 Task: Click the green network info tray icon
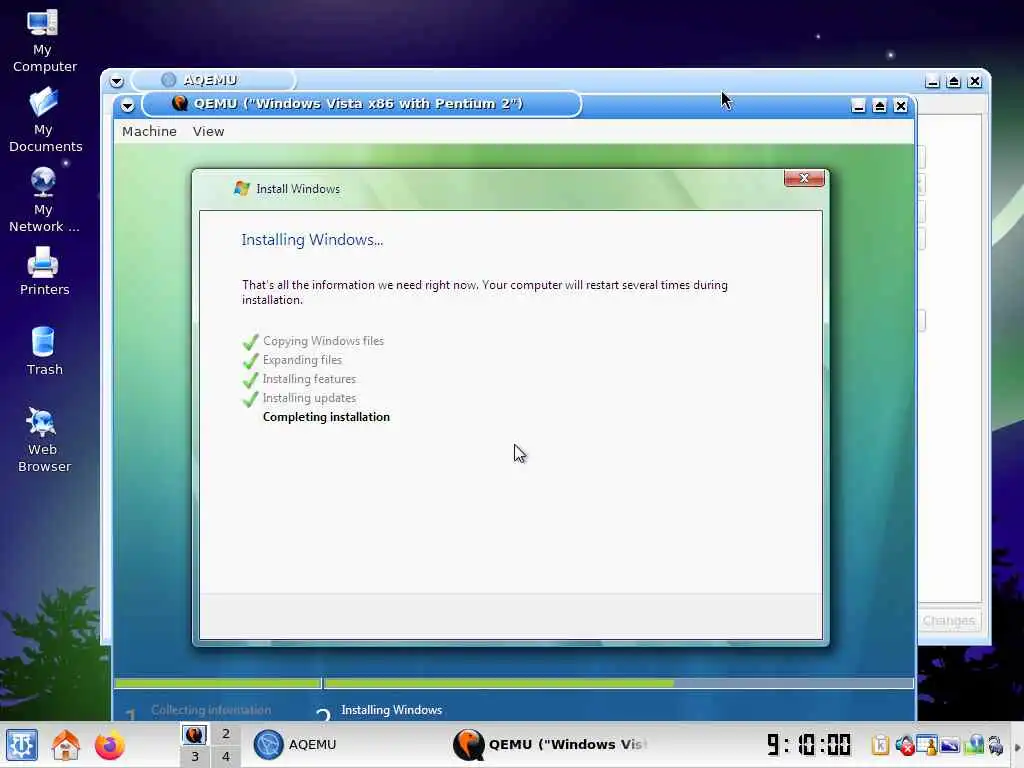(x=974, y=744)
